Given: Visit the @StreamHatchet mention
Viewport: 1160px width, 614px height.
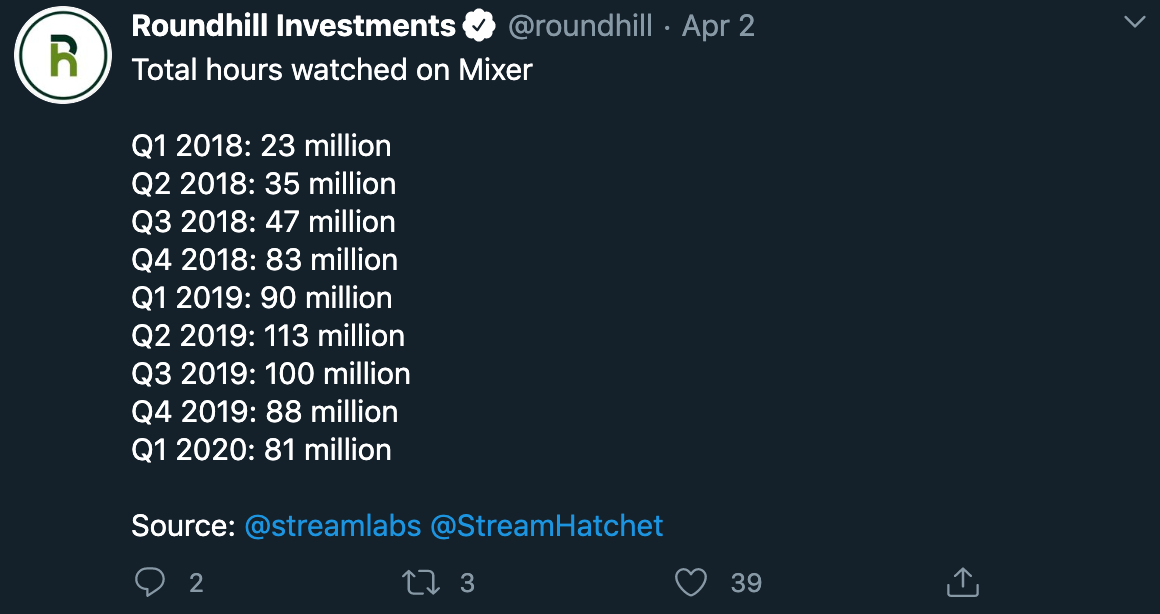Looking at the screenshot, I should (546, 525).
